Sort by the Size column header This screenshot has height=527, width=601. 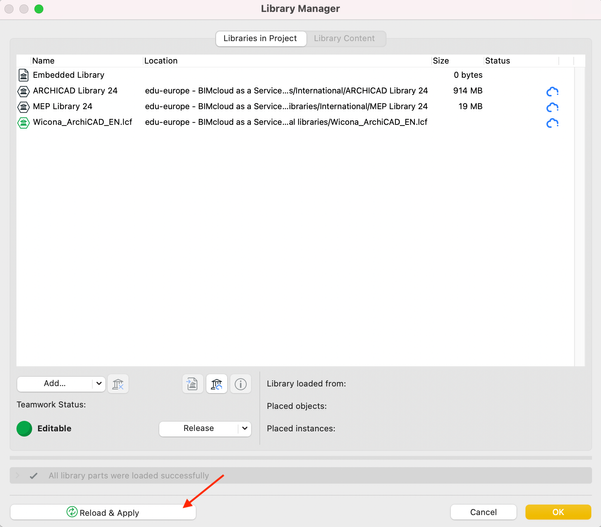click(x=441, y=61)
